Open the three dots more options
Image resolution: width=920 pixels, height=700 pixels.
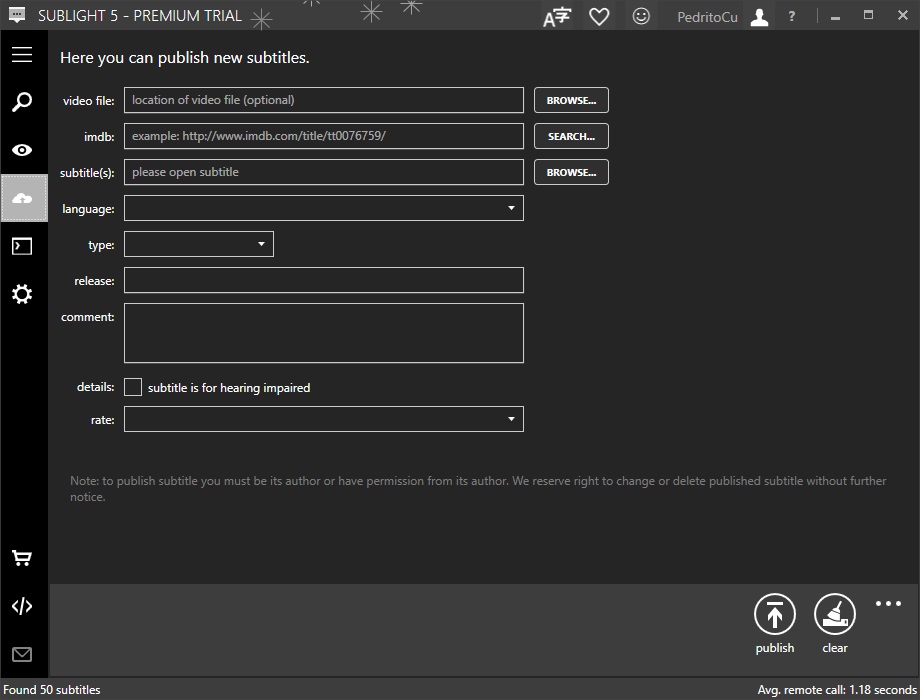(888, 603)
